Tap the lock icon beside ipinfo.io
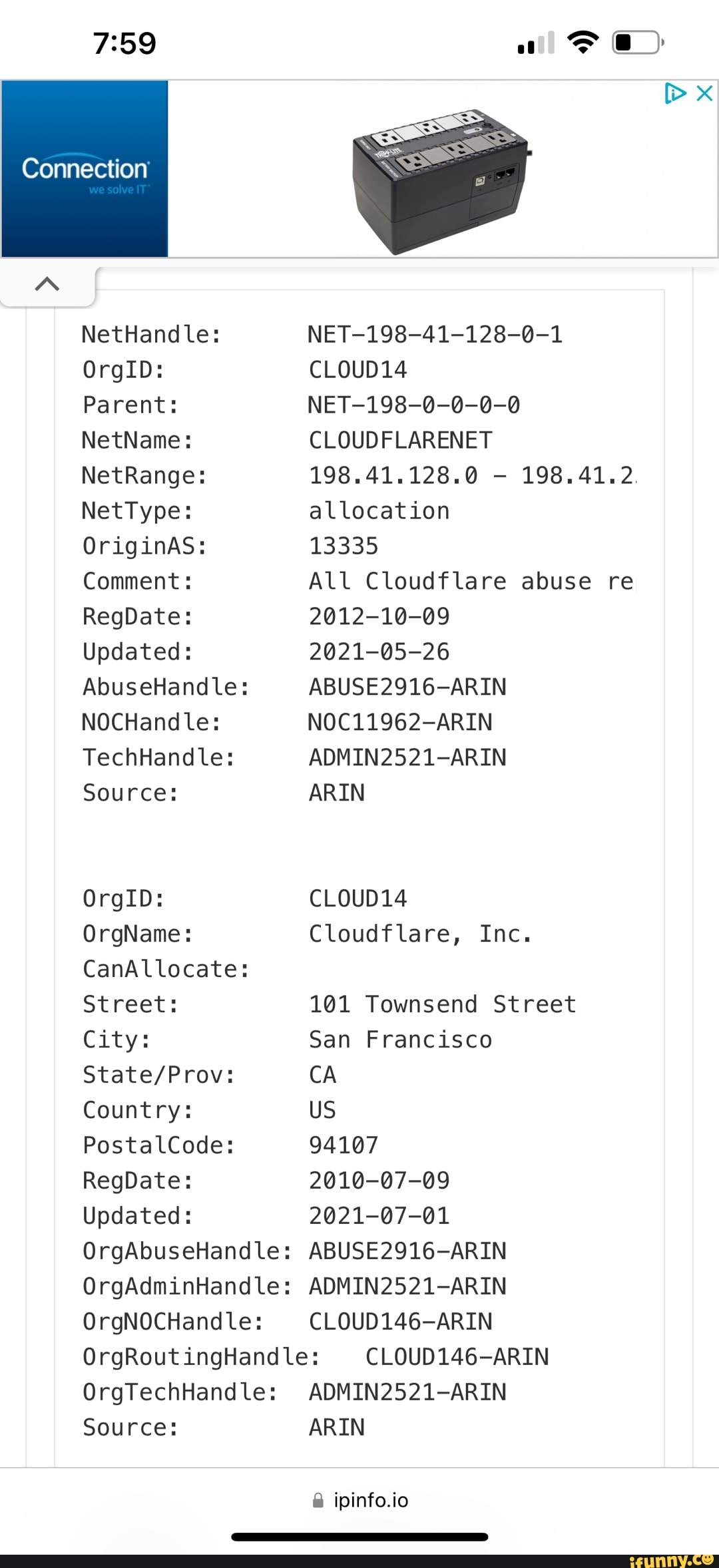 318,1500
